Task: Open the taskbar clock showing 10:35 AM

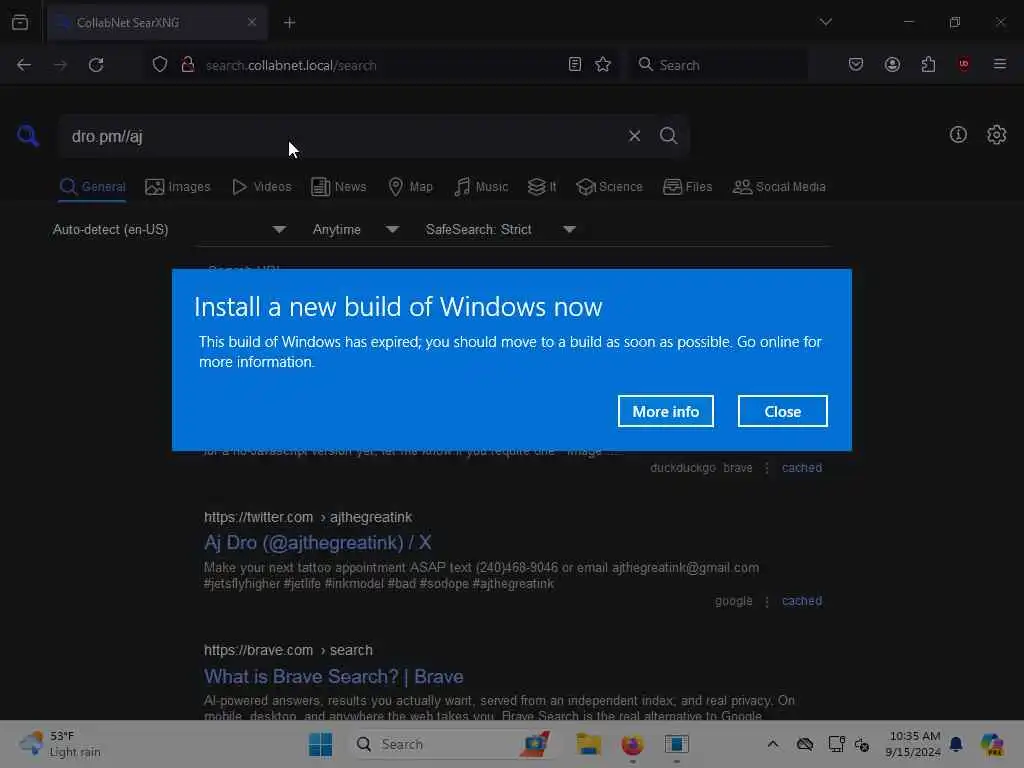Action: [x=914, y=744]
